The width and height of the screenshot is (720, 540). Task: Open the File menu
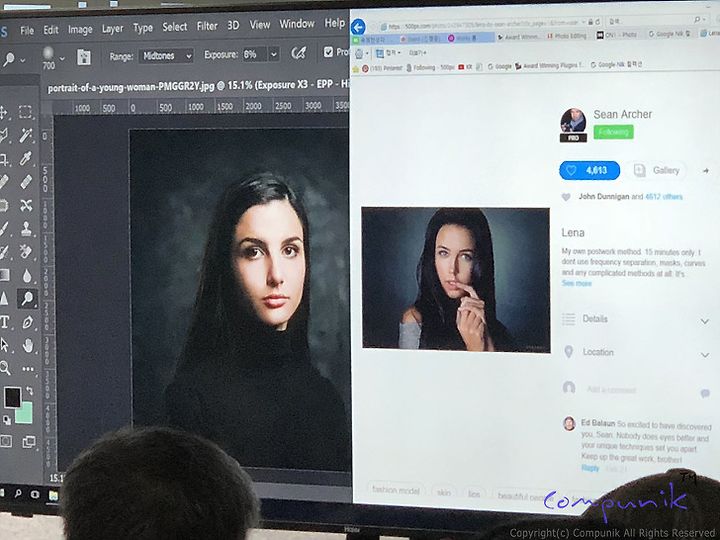27,30
